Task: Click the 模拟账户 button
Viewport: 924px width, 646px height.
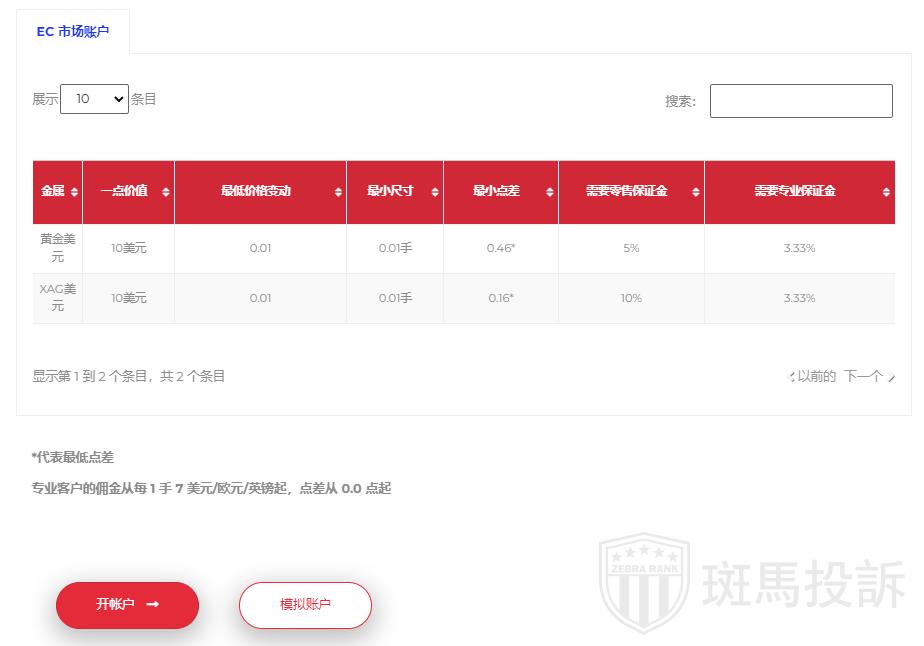Action: click(x=305, y=605)
